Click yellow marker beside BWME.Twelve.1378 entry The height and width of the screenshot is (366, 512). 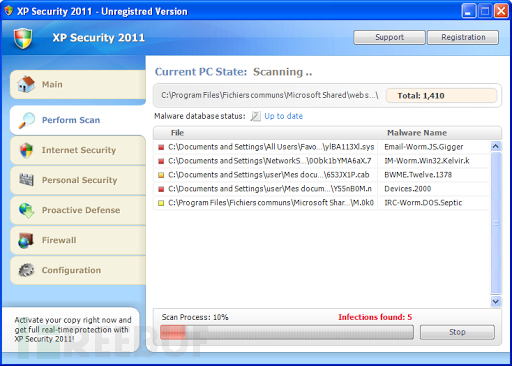[161, 175]
